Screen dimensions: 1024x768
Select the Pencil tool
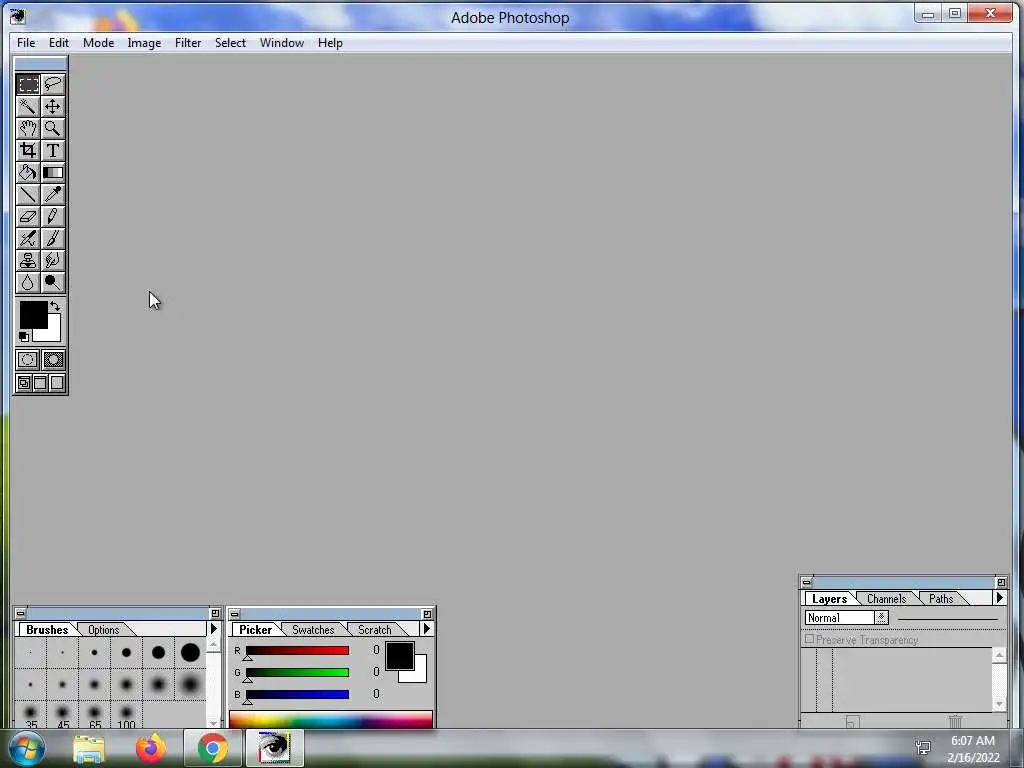click(53, 216)
